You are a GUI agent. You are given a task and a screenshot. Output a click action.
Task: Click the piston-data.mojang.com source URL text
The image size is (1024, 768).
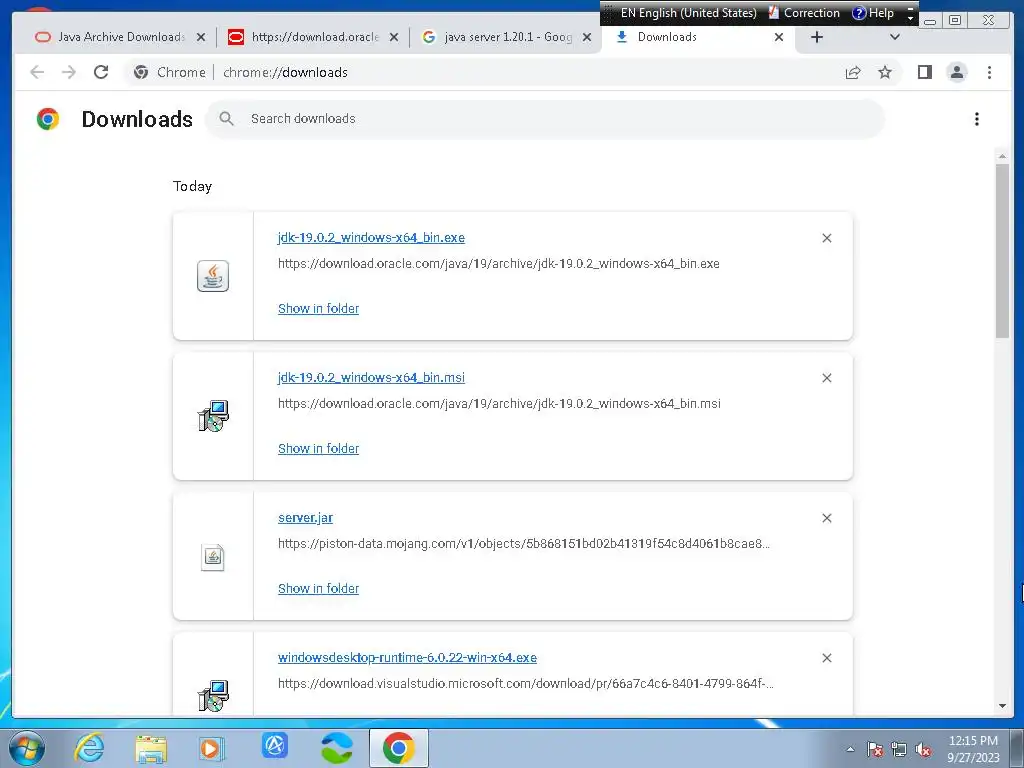(524, 543)
